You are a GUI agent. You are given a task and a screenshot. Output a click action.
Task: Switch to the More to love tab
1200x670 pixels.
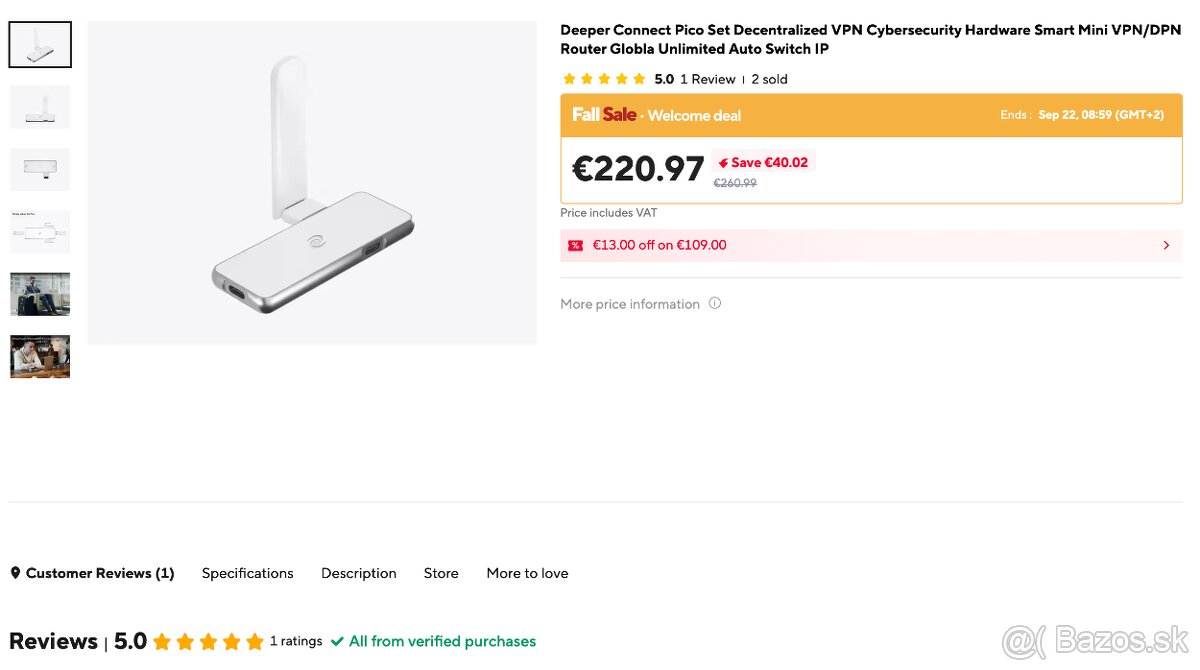click(x=527, y=572)
